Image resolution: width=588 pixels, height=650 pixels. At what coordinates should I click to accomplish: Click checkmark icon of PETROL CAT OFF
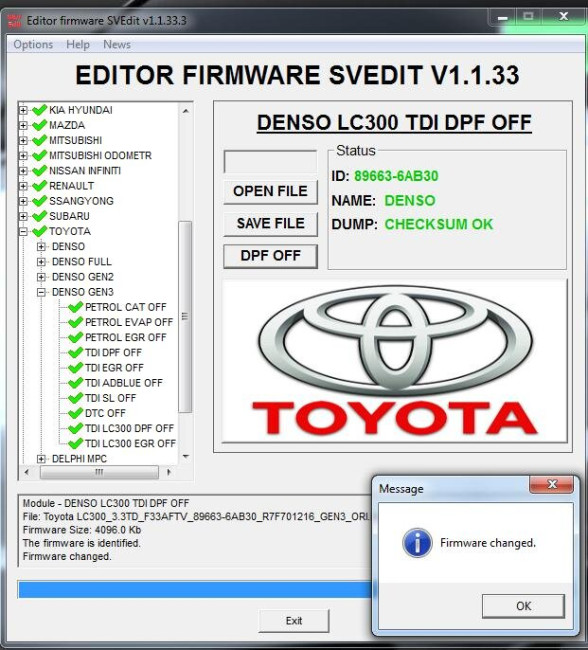75,307
